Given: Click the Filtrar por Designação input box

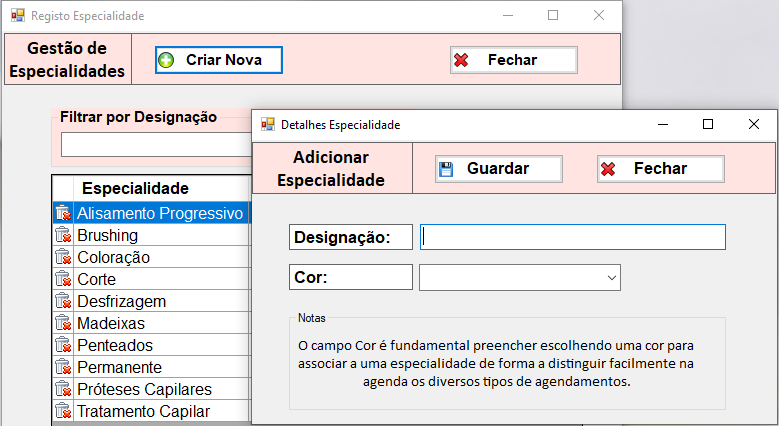Looking at the screenshot, I should point(155,145).
